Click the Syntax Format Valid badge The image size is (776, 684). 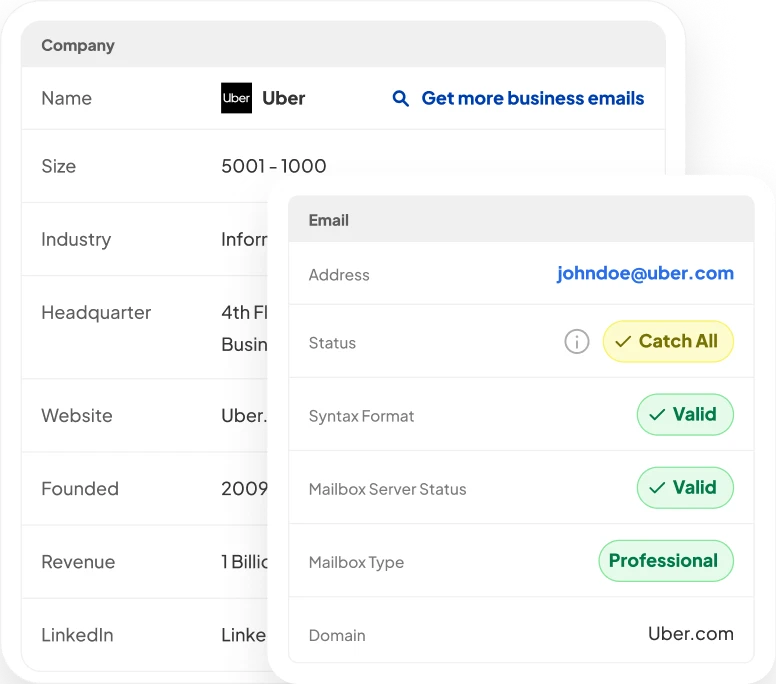[x=685, y=415]
